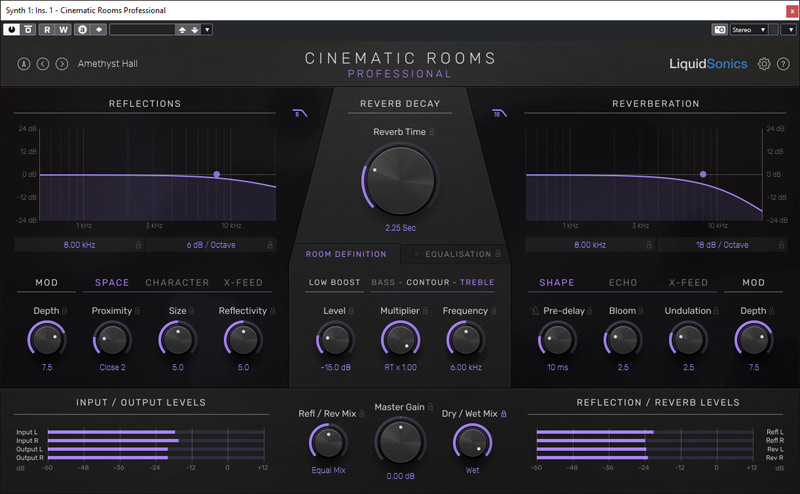
Task: Enable the host Write automation button
Action: 63,30
